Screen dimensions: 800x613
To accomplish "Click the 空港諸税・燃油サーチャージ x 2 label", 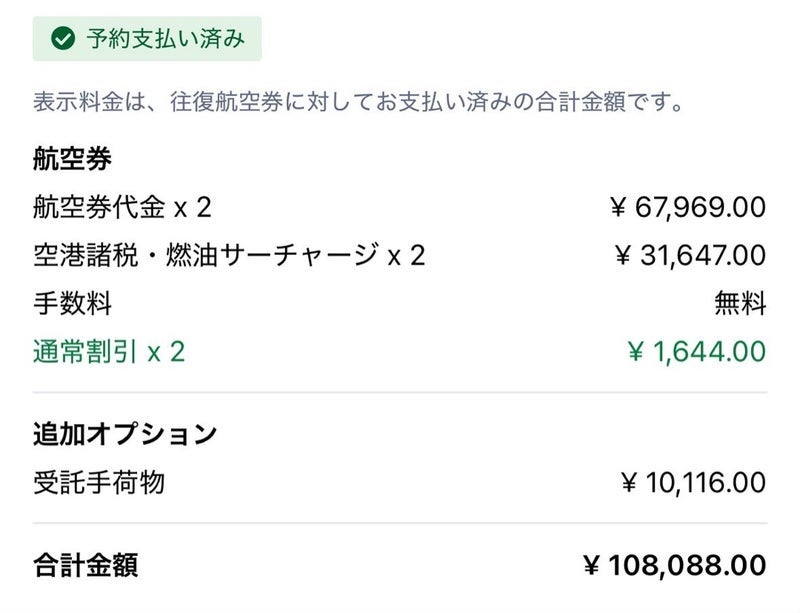I will coord(229,255).
